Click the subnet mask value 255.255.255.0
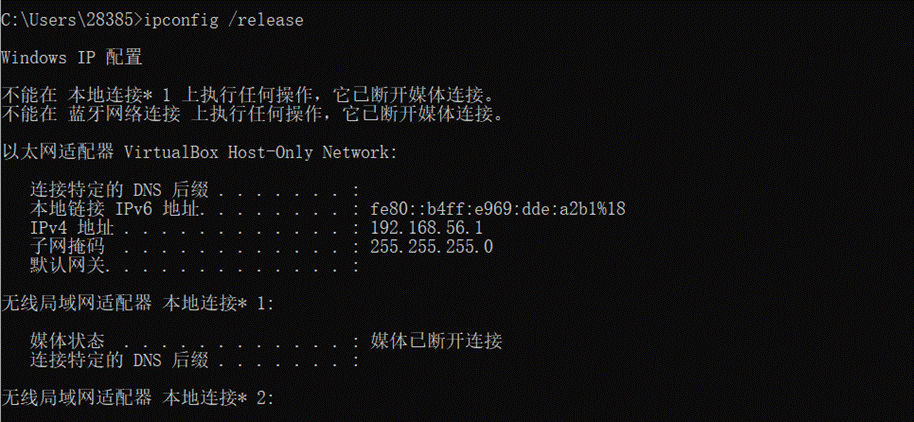Screen dimensions: 914x422 click(431, 247)
